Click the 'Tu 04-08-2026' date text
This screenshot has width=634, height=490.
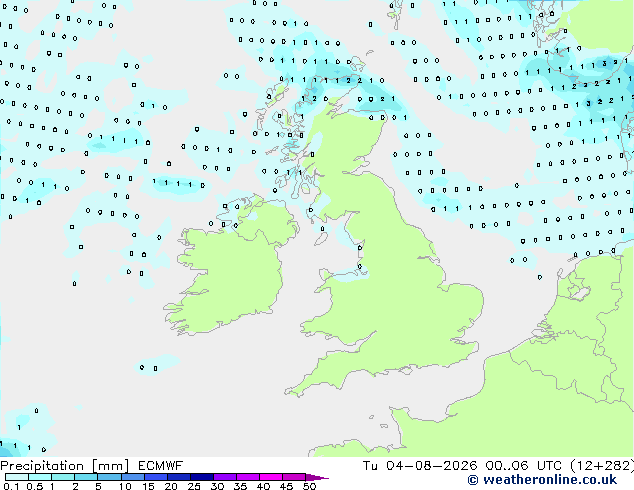(x=420, y=466)
